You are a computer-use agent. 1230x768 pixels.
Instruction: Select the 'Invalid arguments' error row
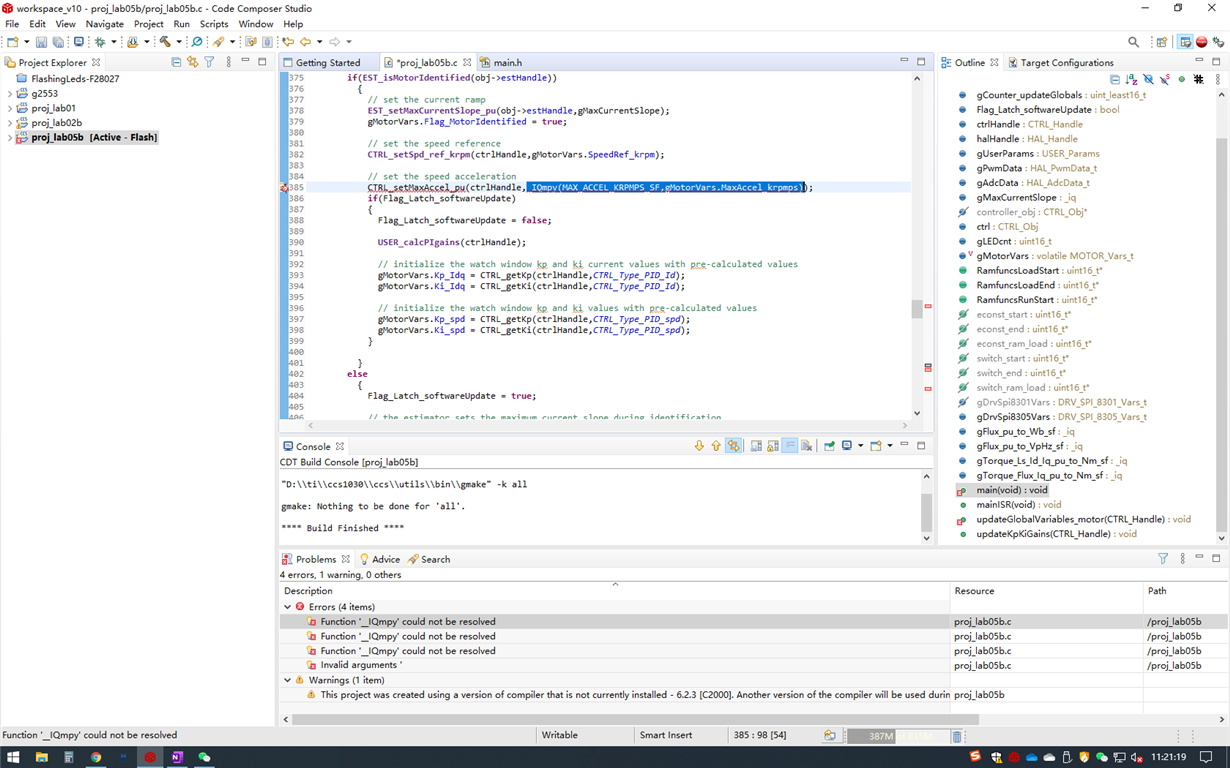click(x=361, y=665)
